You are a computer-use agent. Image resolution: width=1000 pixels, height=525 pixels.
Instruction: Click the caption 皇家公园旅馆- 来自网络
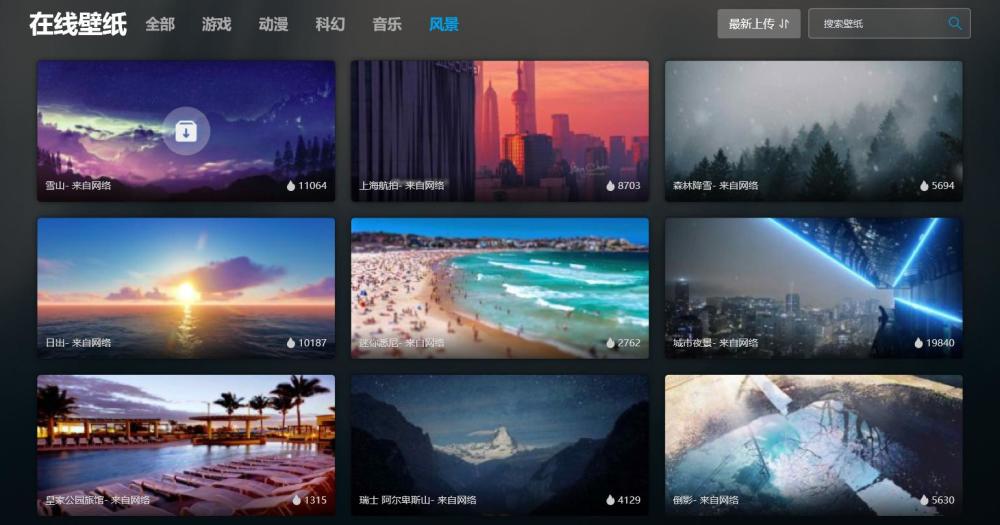click(x=98, y=500)
